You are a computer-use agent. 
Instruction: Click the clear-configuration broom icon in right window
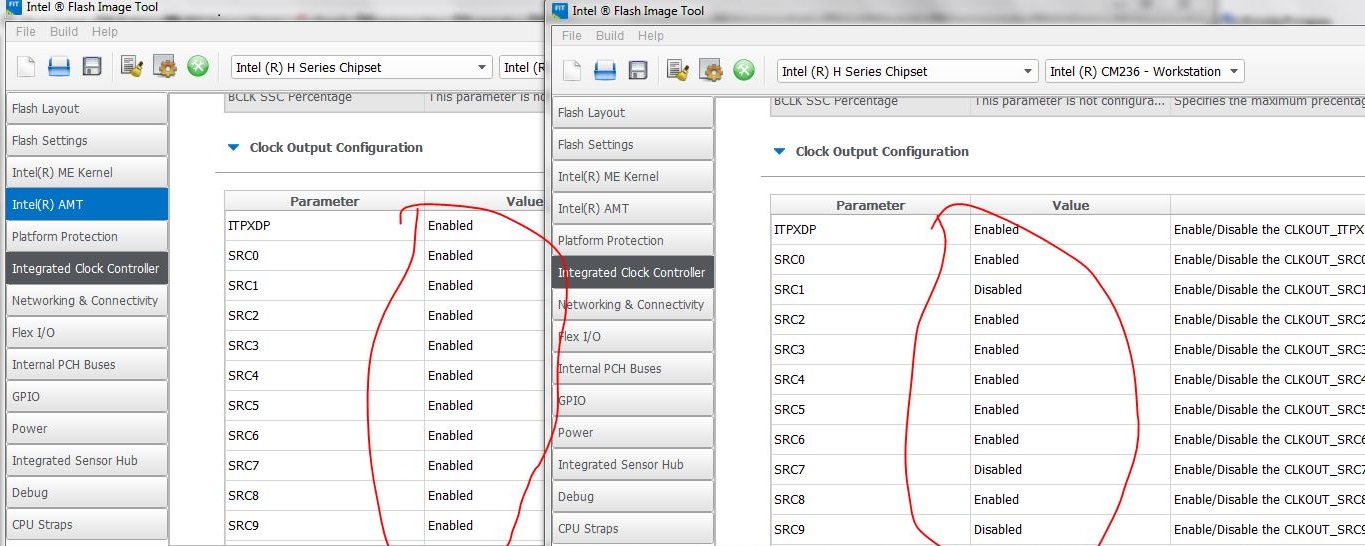pyautogui.click(x=678, y=71)
